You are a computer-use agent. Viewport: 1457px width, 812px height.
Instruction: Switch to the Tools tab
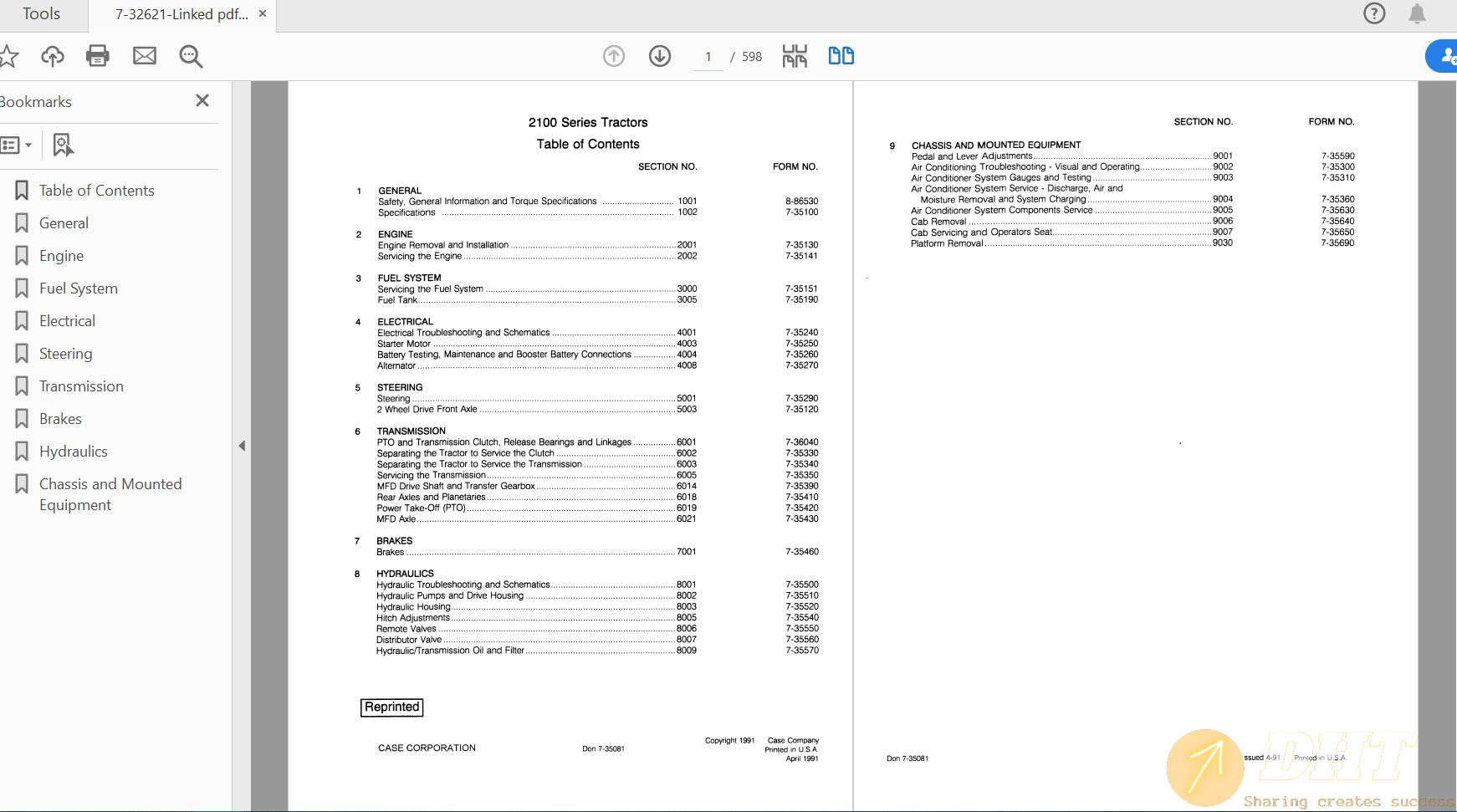(x=41, y=14)
